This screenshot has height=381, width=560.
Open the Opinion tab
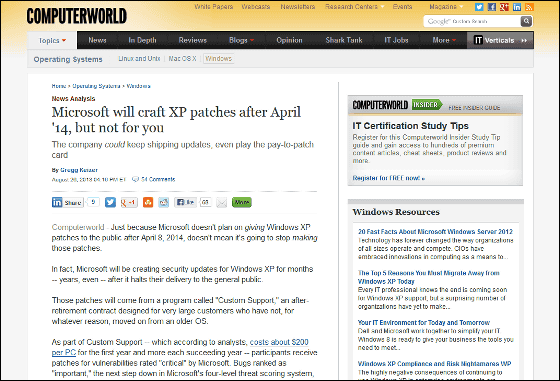point(289,40)
